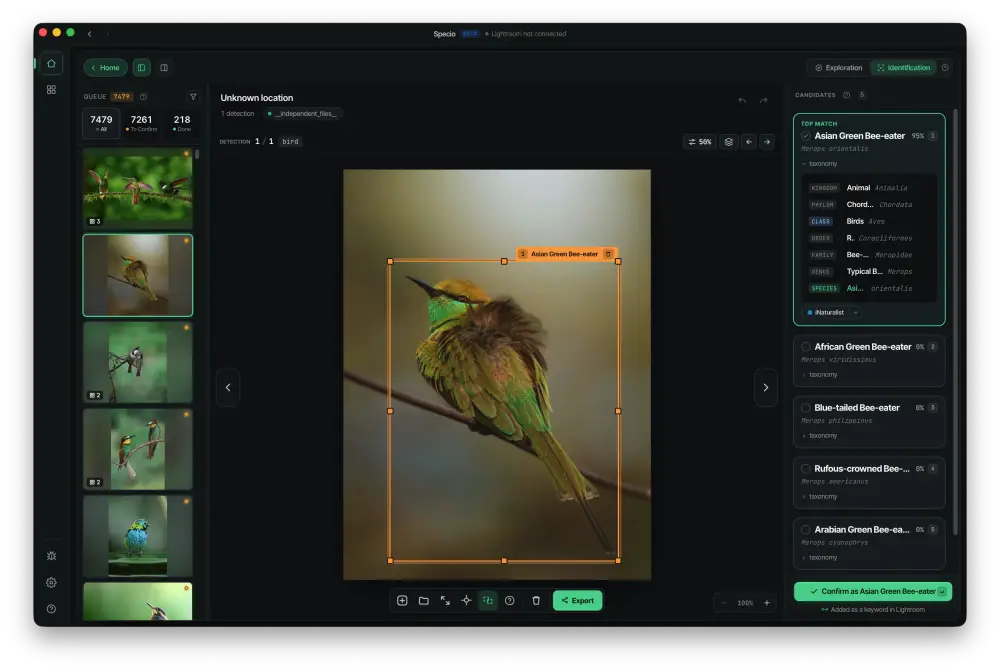Click the Candidates help icon

click(846, 96)
